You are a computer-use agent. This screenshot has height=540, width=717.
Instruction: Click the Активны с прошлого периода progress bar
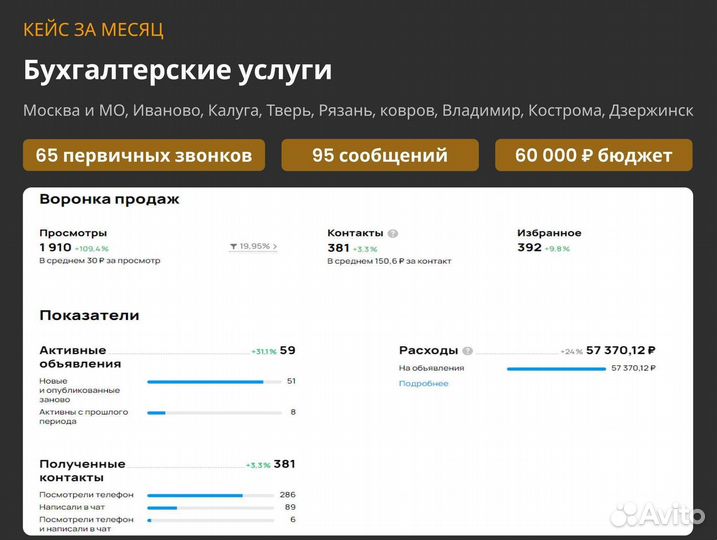click(x=214, y=413)
